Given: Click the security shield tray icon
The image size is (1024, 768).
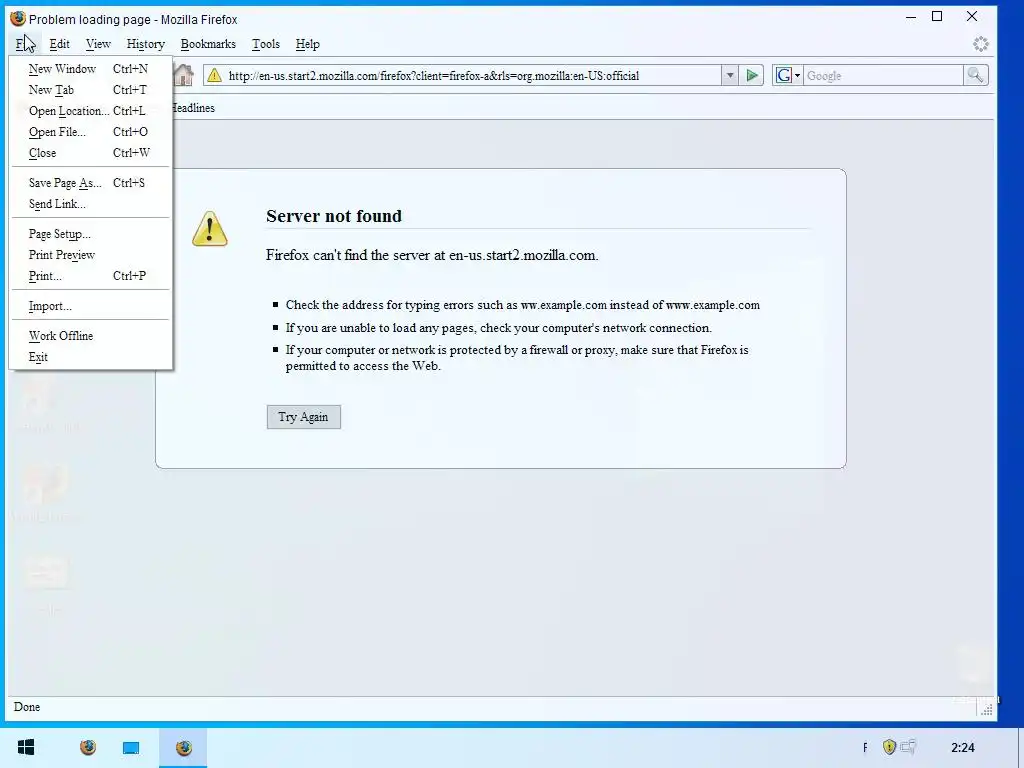Looking at the screenshot, I should [889, 746].
